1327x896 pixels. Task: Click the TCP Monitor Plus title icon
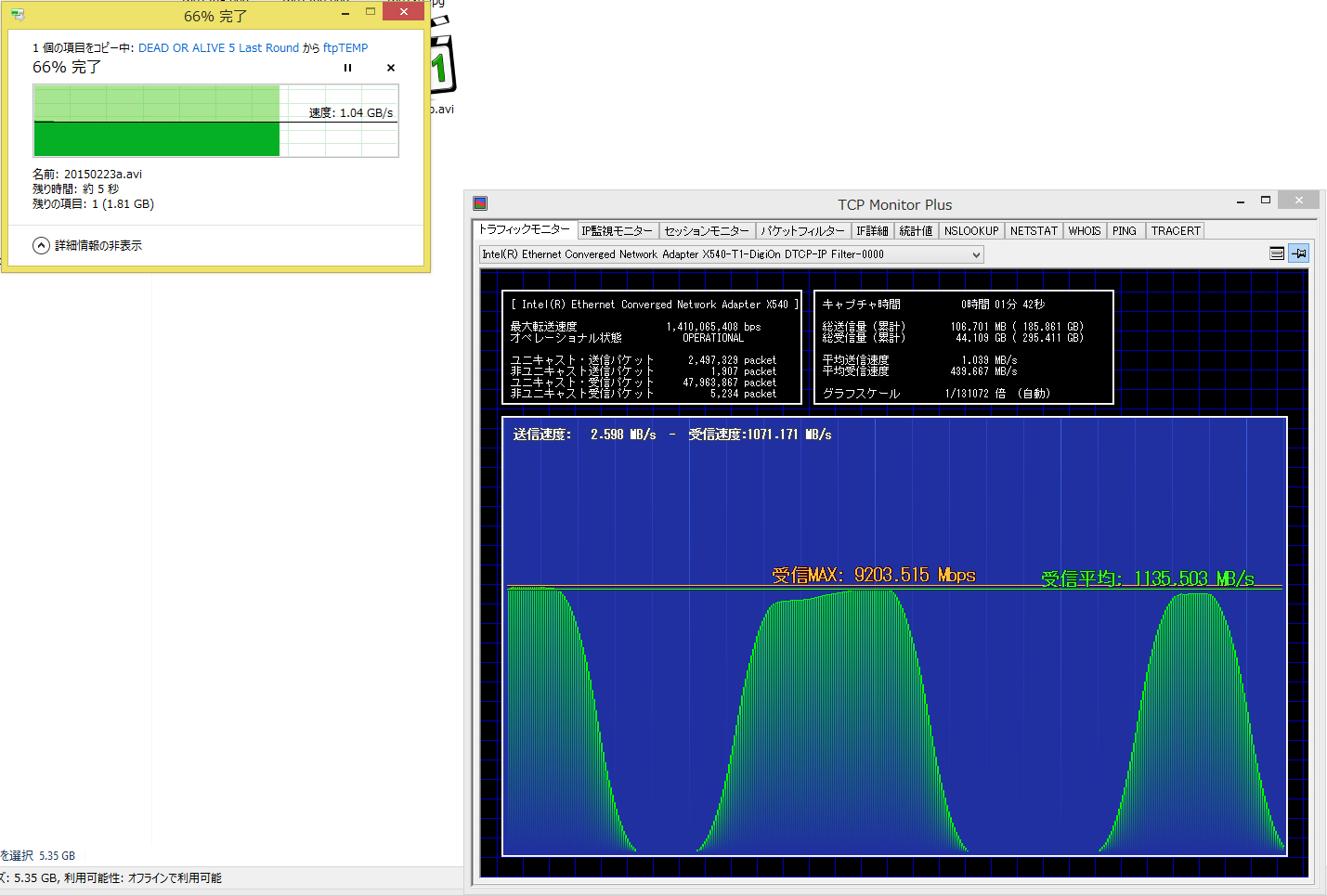480,203
